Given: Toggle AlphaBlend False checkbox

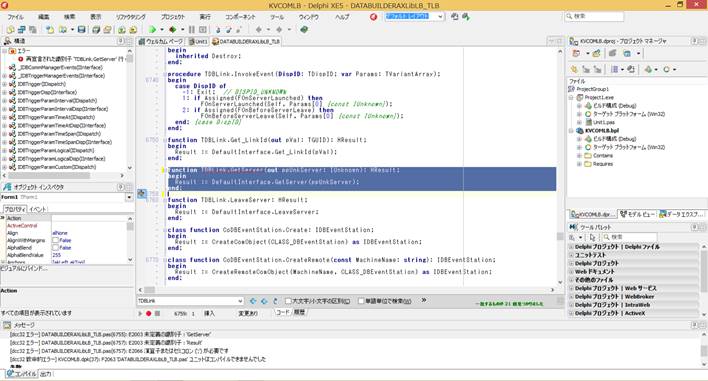Looking at the screenshot, I should [x=55, y=248].
